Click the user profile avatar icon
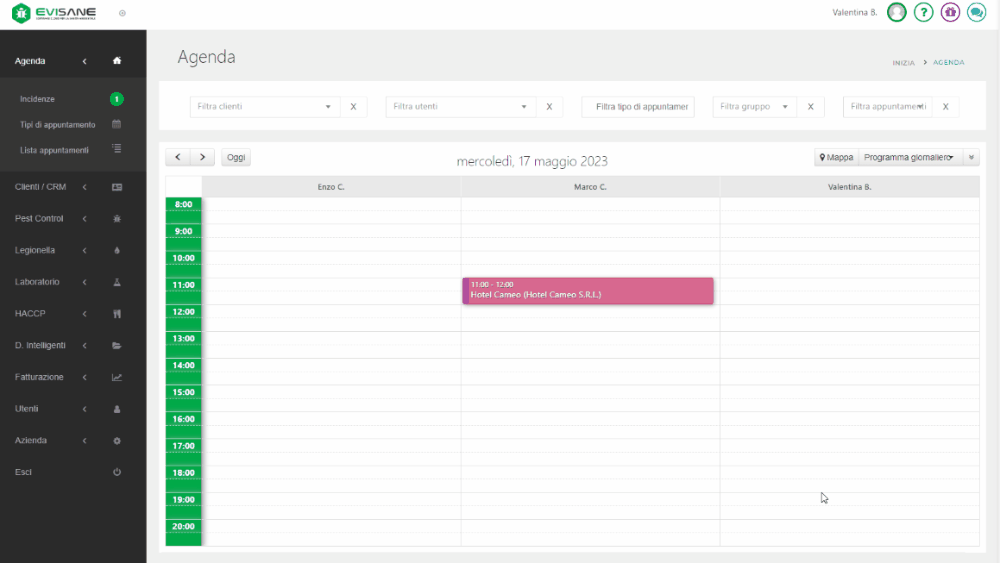The width and height of the screenshot is (1000, 563). point(897,12)
